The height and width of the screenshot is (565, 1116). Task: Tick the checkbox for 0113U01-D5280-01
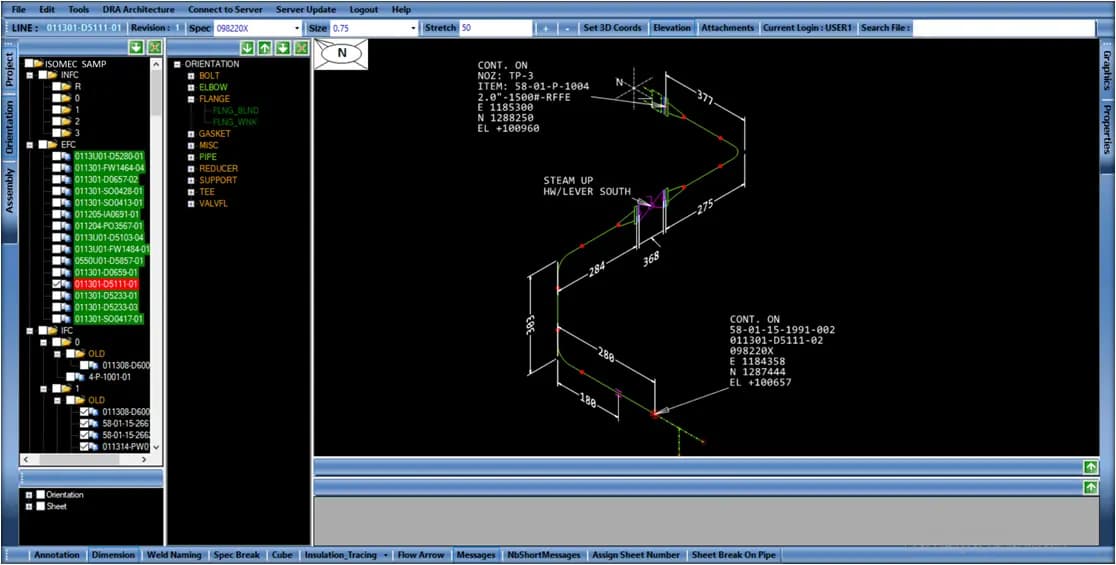pyautogui.click(x=56, y=156)
